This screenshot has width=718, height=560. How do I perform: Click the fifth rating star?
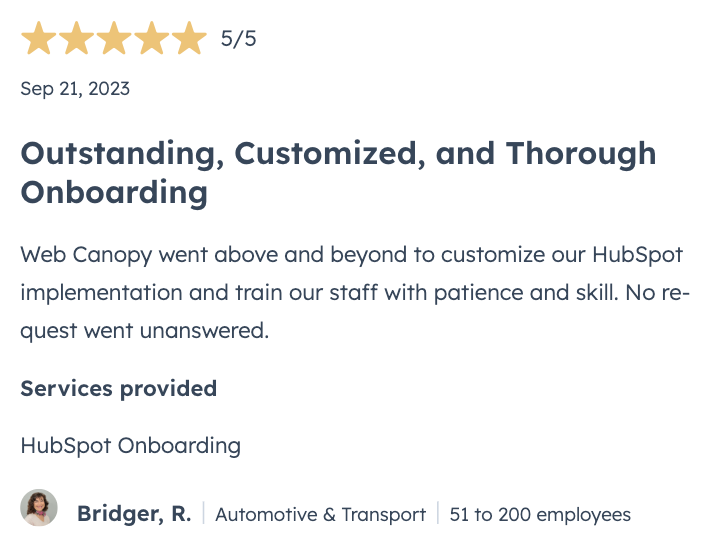tap(189, 38)
